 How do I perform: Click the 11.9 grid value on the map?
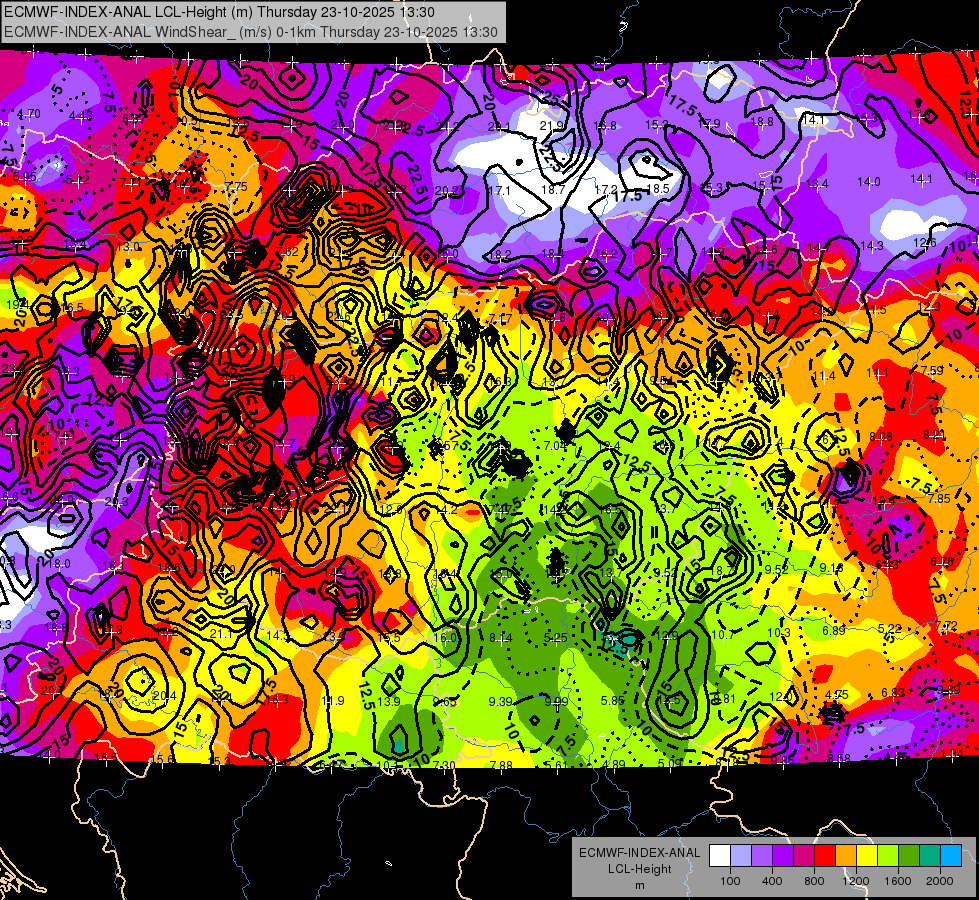point(333,701)
